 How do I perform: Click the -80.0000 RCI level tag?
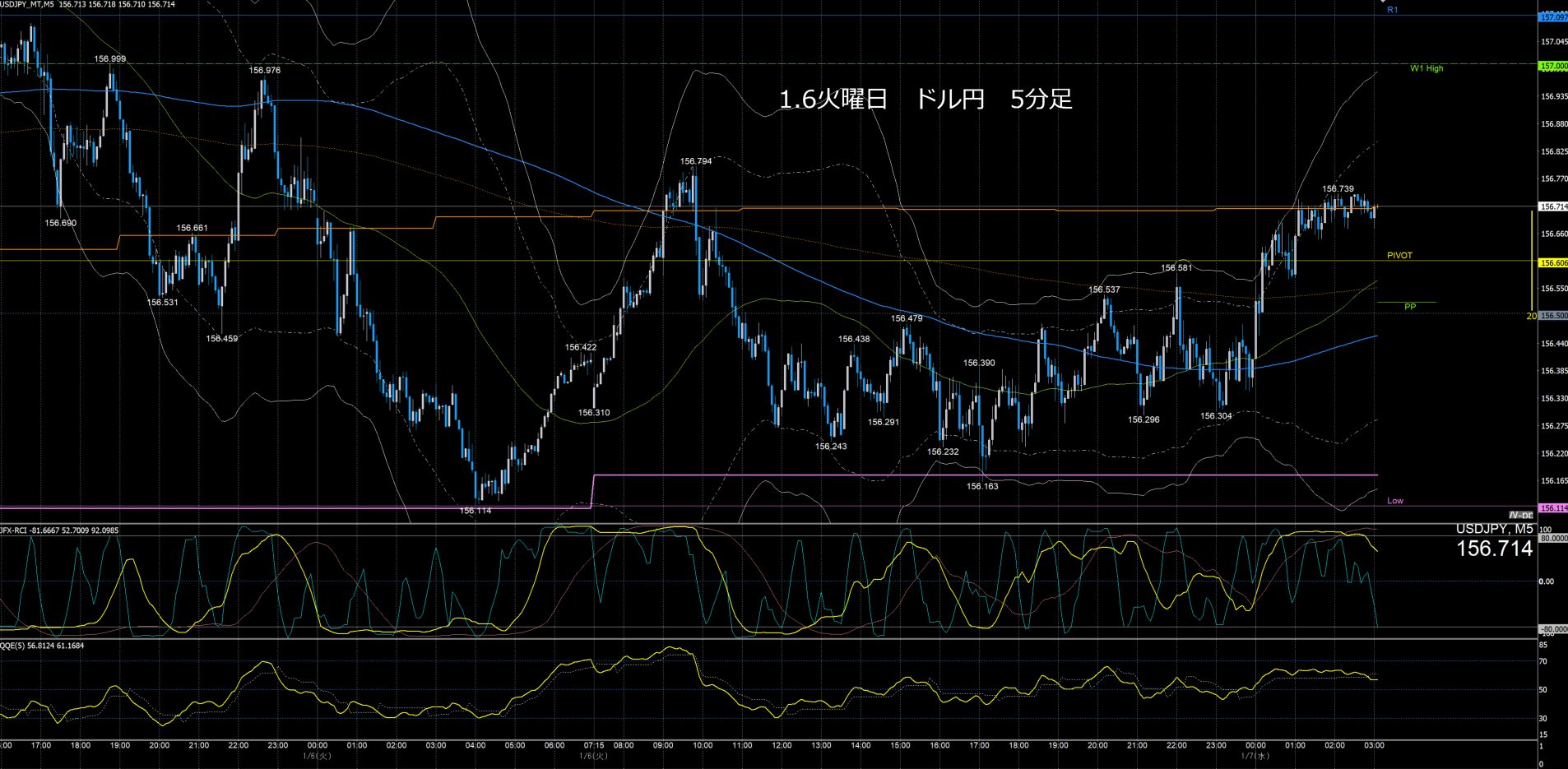click(x=1553, y=629)
